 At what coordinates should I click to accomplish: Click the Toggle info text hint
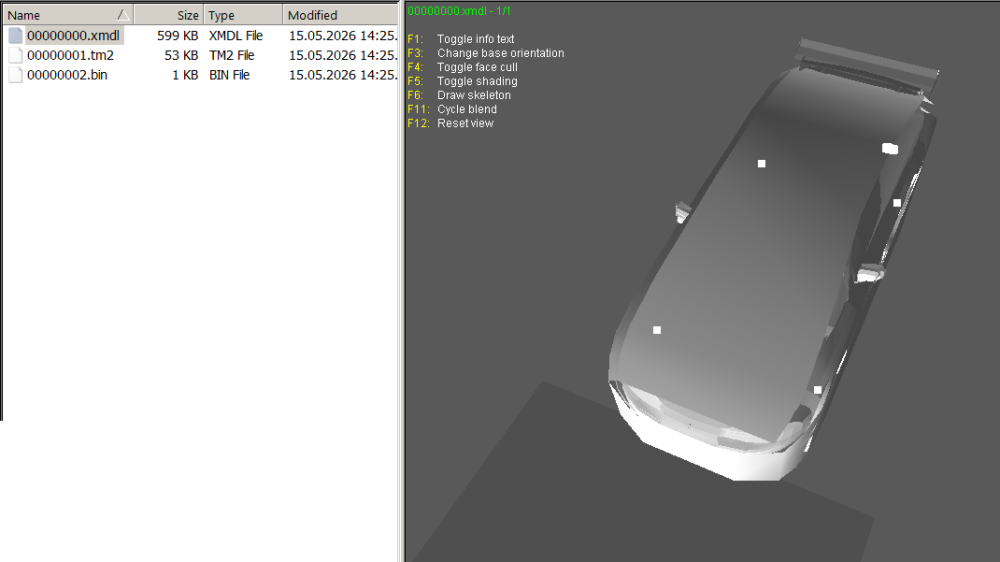pos(475,39)
